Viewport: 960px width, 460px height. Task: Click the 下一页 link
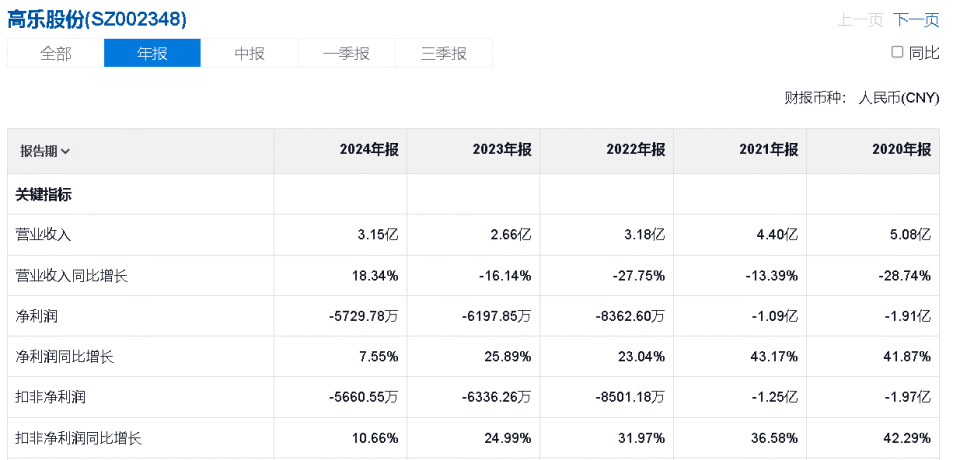(x=916, y=20)
